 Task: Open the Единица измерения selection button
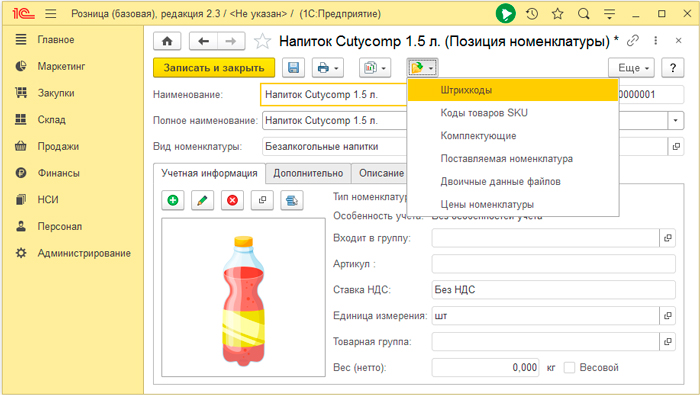click(667, 316)
